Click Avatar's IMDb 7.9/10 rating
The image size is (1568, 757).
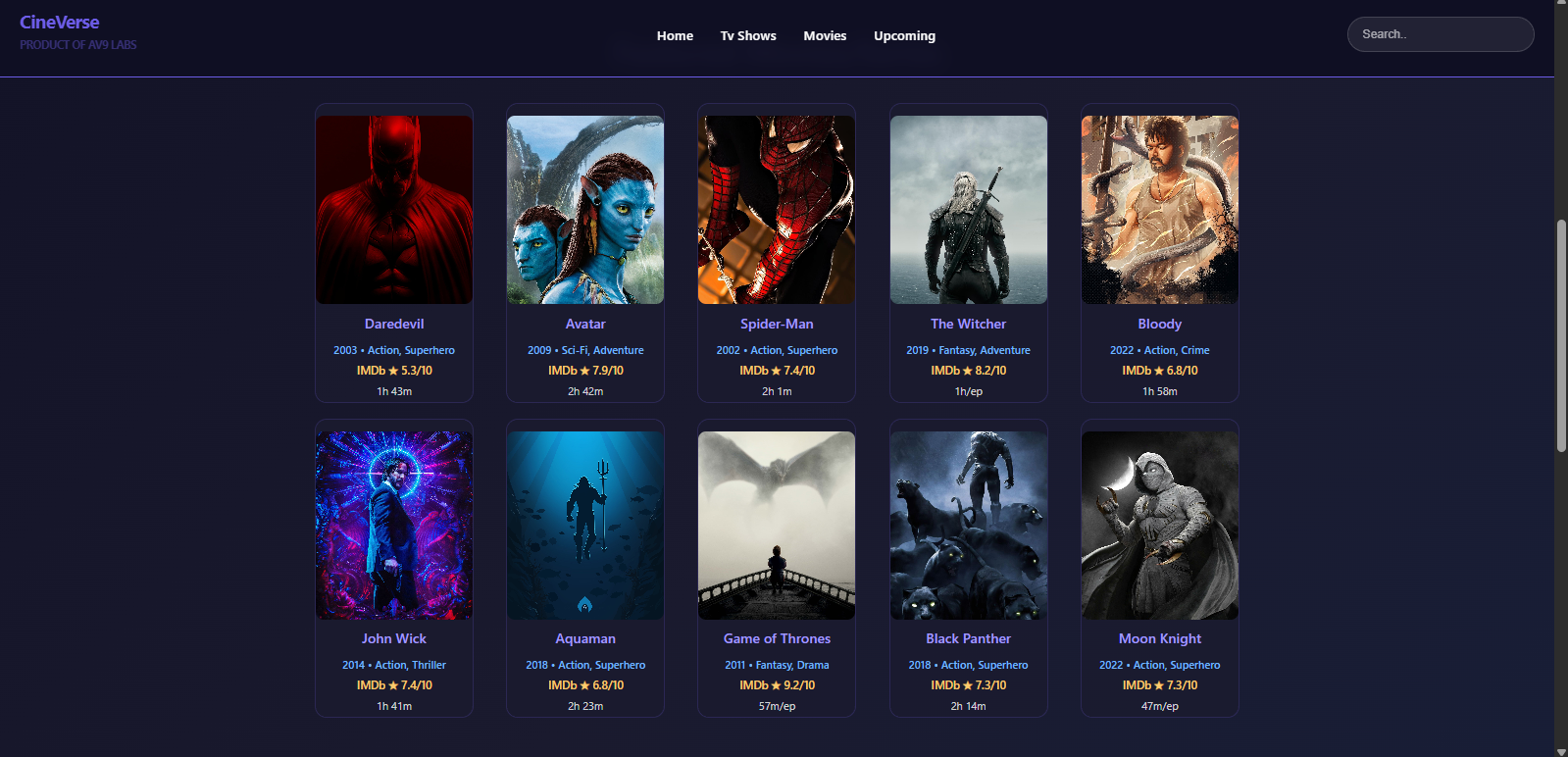(x=585, y=371)
